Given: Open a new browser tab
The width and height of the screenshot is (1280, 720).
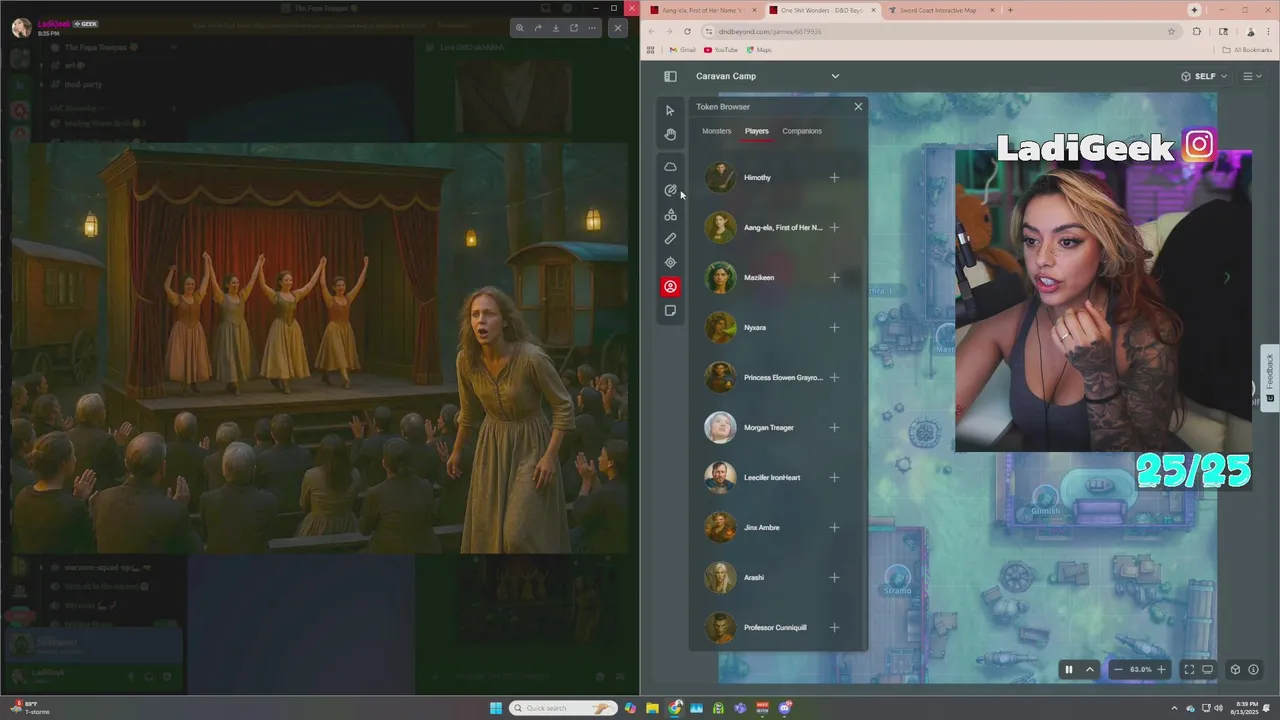Looking at the screenshot, I should click(1010, 10).
